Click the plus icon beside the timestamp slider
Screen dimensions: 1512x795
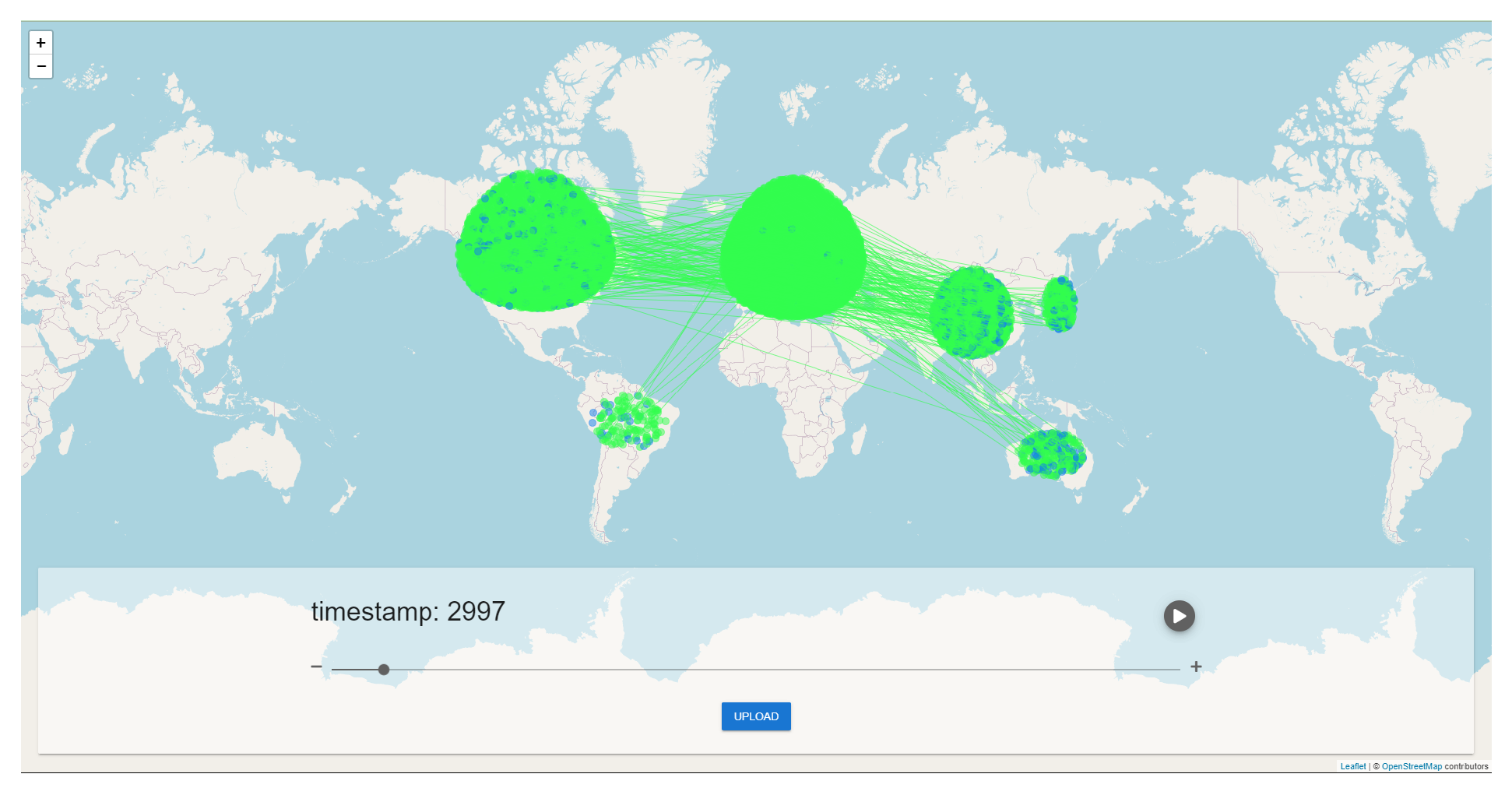[1196, 667]
